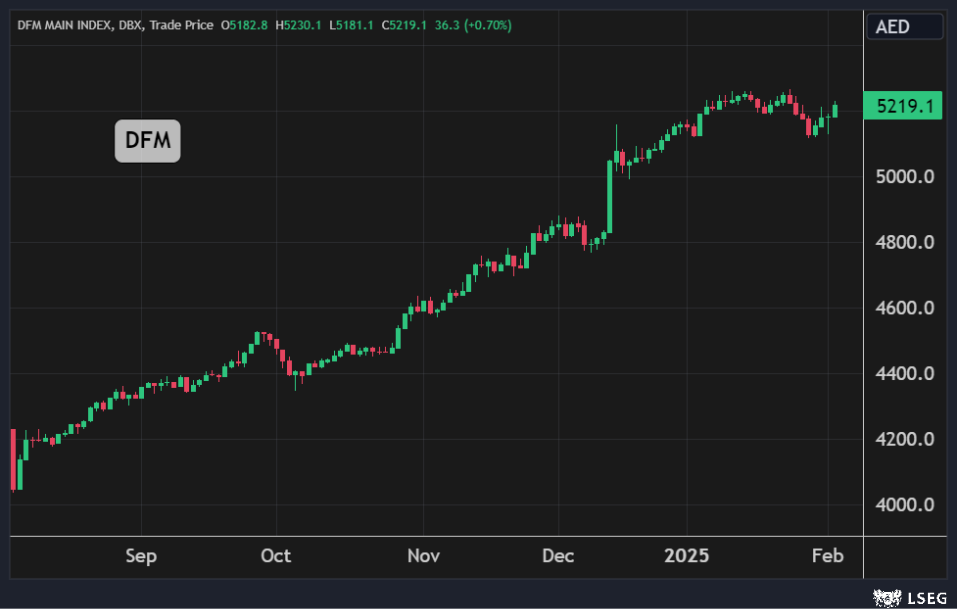Click the close value C5219.1

pos(403,26)
